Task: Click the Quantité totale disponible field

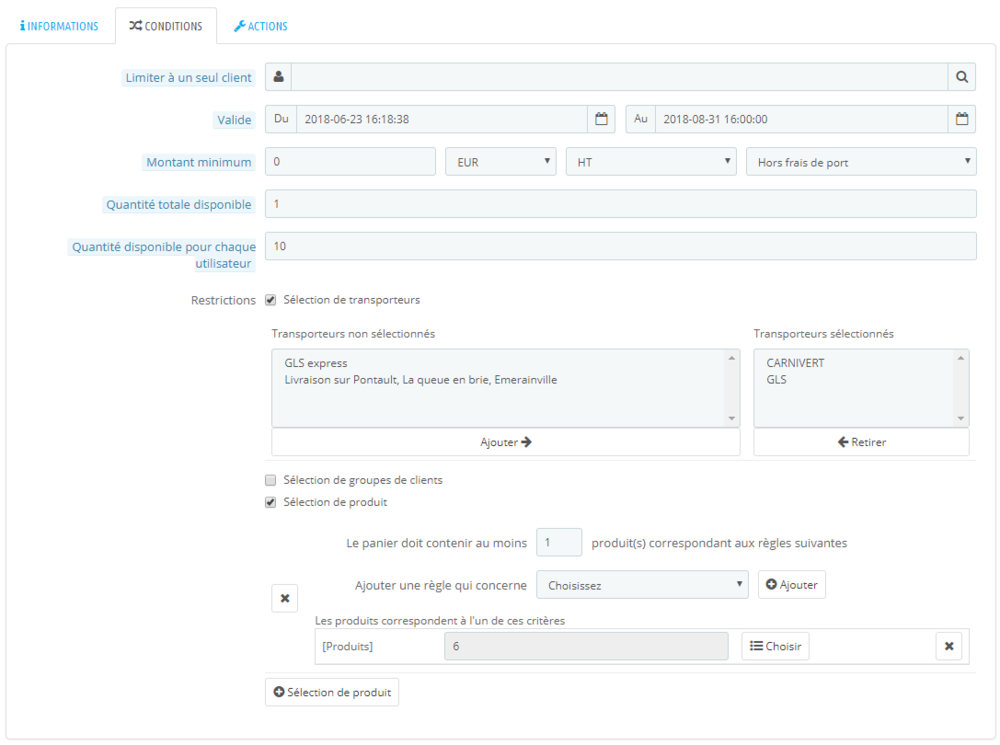Action: [621, 204]
